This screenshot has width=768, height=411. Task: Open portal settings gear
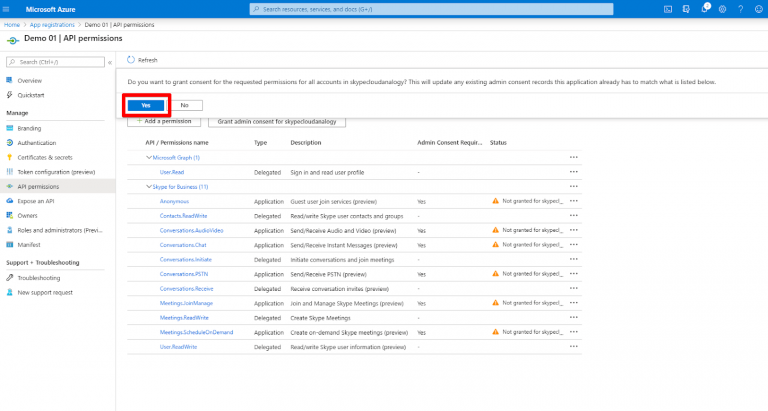click(x=722, y=9)
